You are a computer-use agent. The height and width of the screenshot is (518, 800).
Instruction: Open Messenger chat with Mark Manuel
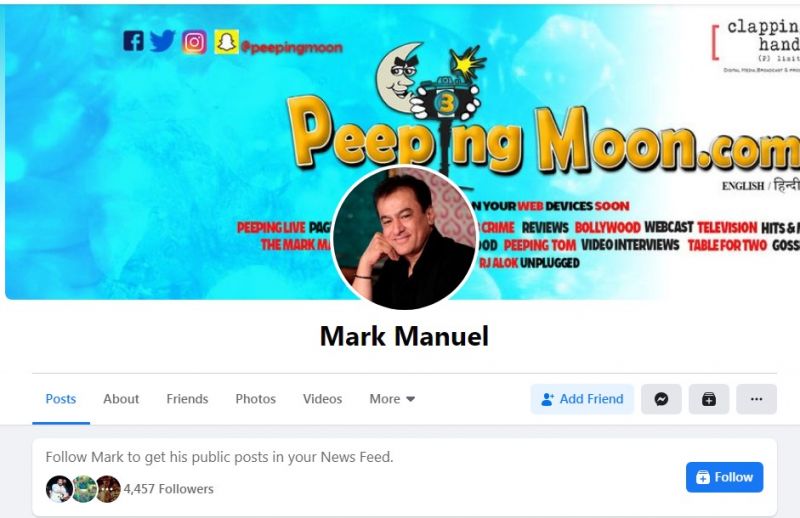[x=661, y=399]
